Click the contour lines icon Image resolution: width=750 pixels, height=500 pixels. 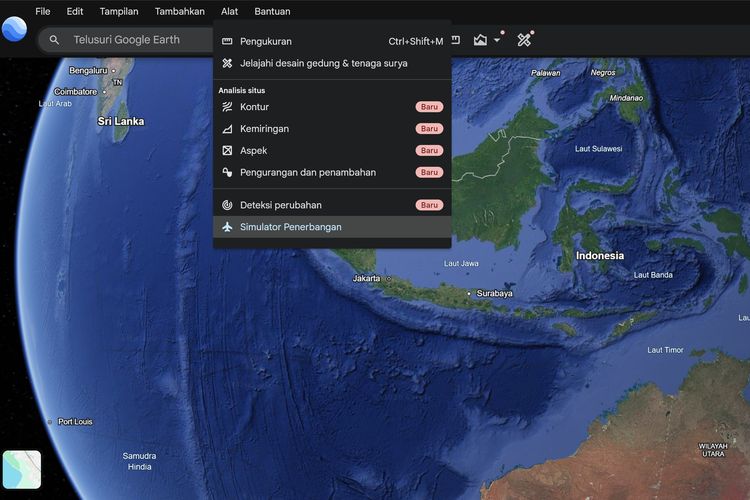tap(227, 107)
